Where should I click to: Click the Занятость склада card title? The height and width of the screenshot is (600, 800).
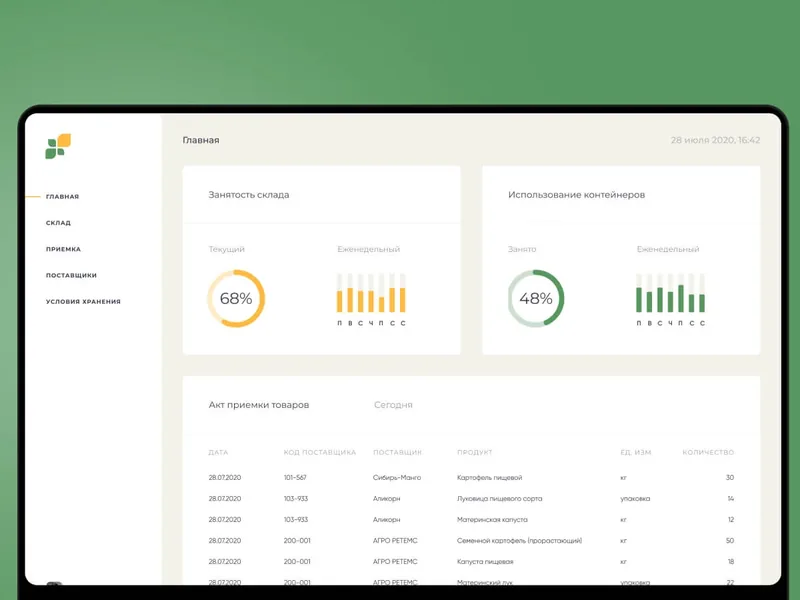[x=248, y=194]
